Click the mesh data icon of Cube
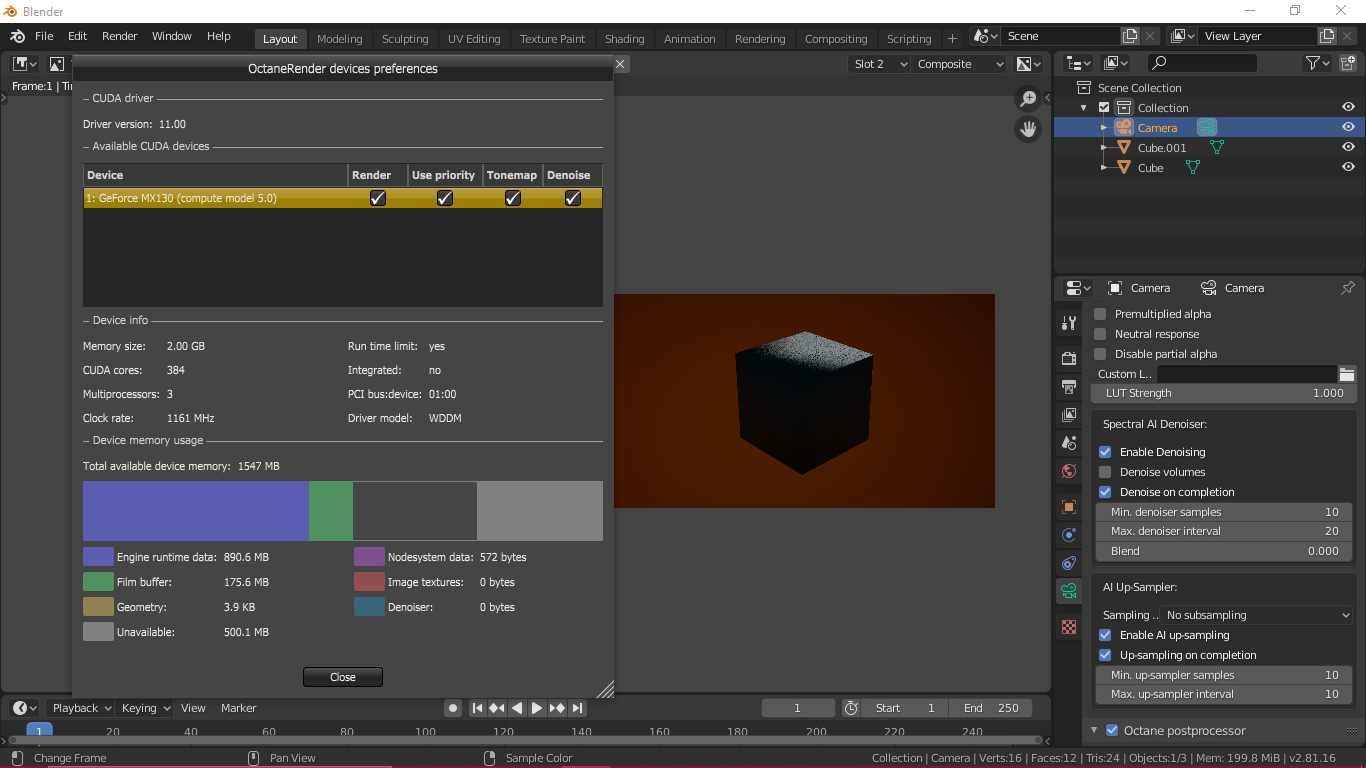Viewport: 1366px width, 768px height. click(x=1192, y=168)
